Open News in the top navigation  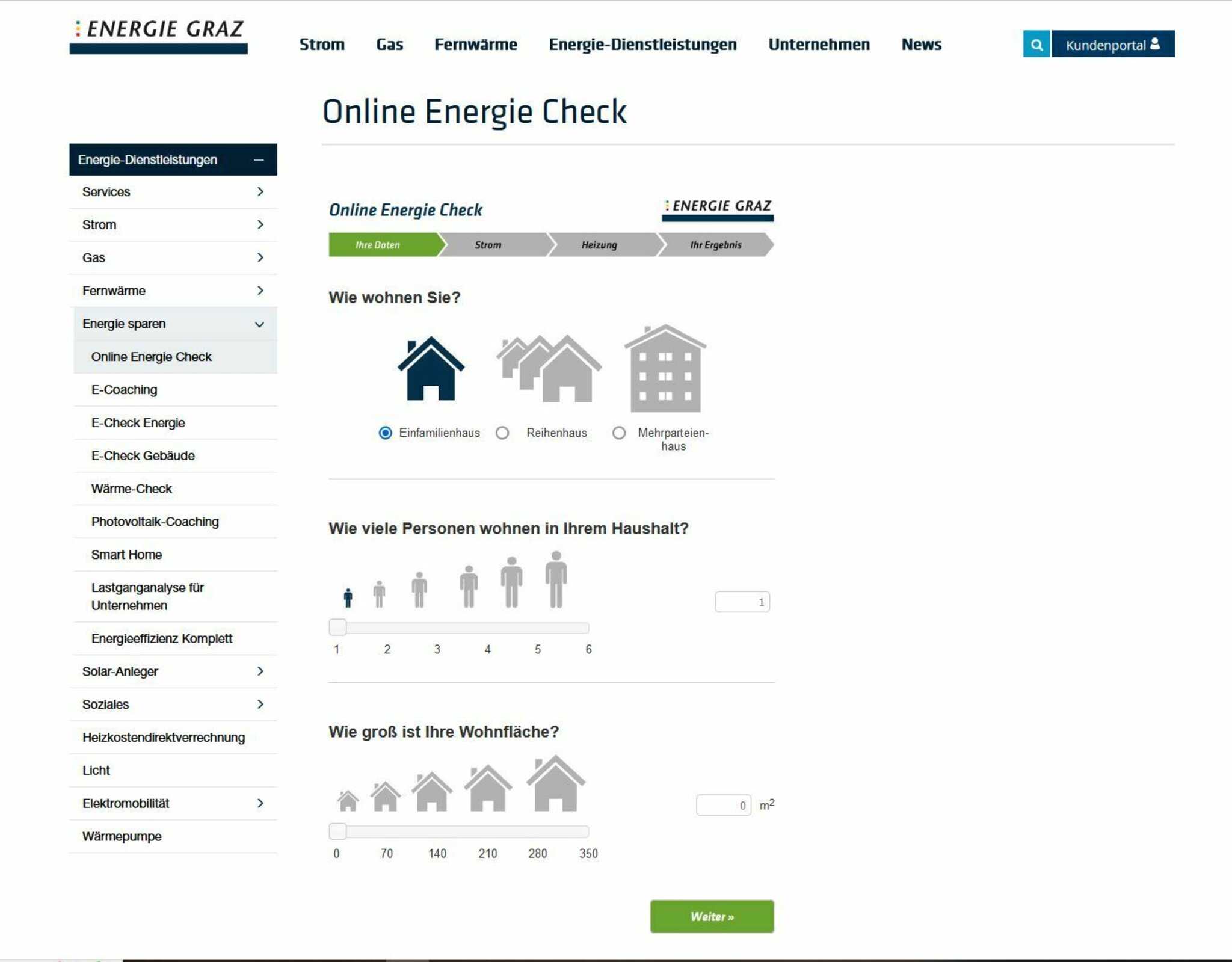(x=921, y=45)
